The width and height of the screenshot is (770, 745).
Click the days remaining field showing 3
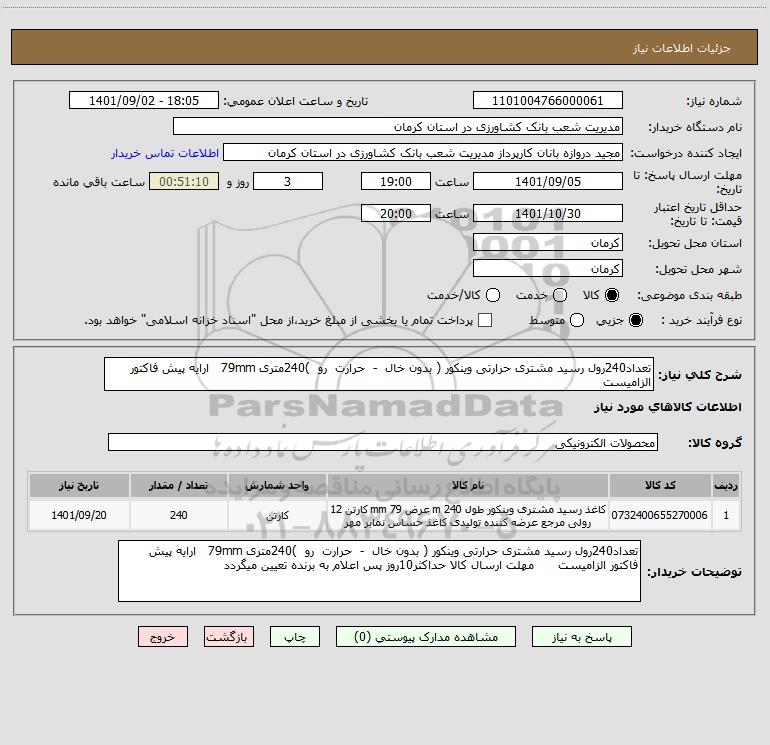coord(288,181)
